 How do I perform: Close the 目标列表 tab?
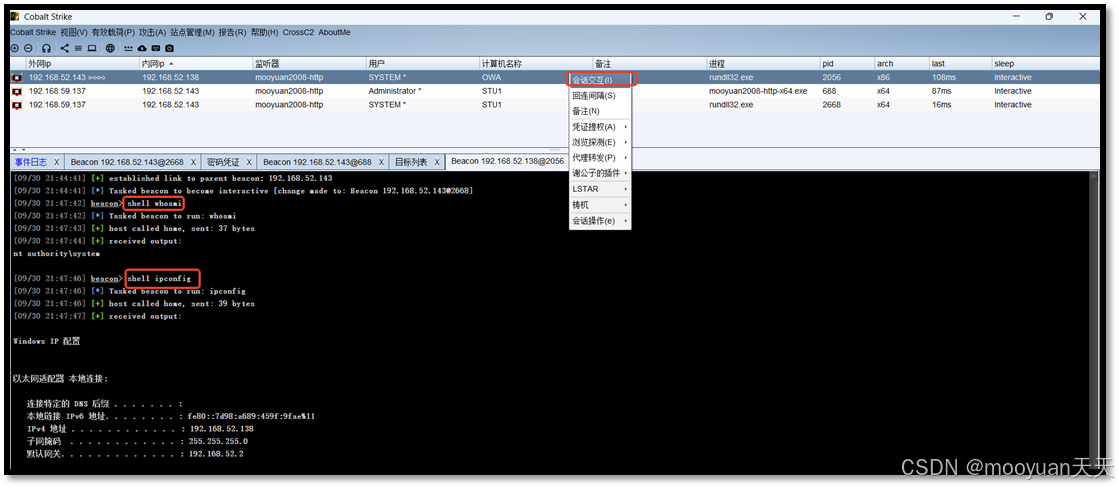(x=437, y=163)
